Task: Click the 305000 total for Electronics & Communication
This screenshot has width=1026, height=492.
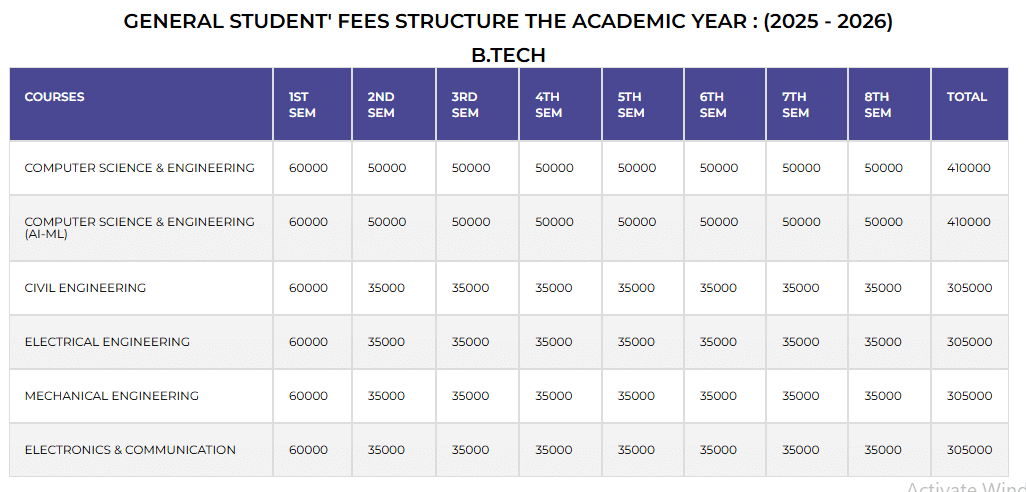Action: (969, 450)
